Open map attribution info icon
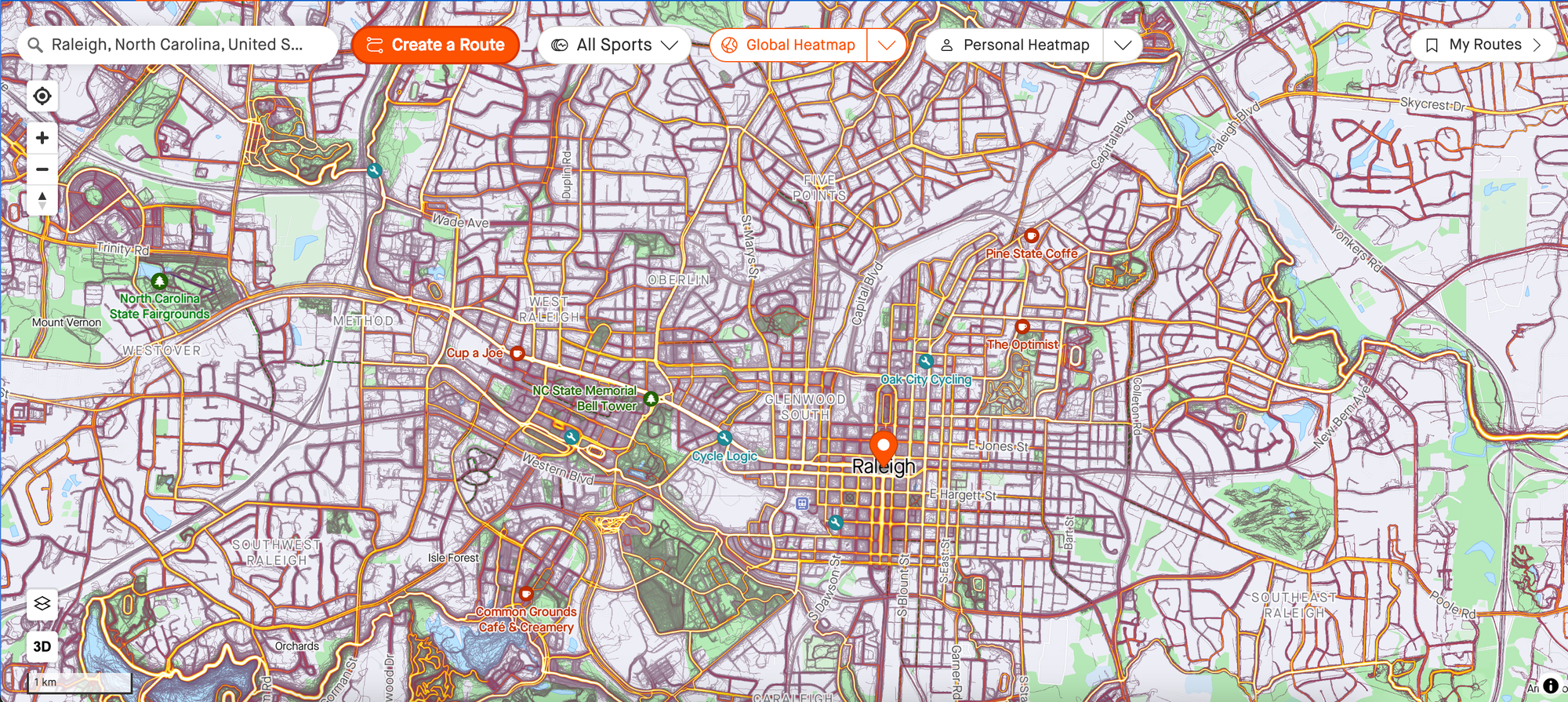Screen dimensions: 1568x702 click(x=1551, y=686)
